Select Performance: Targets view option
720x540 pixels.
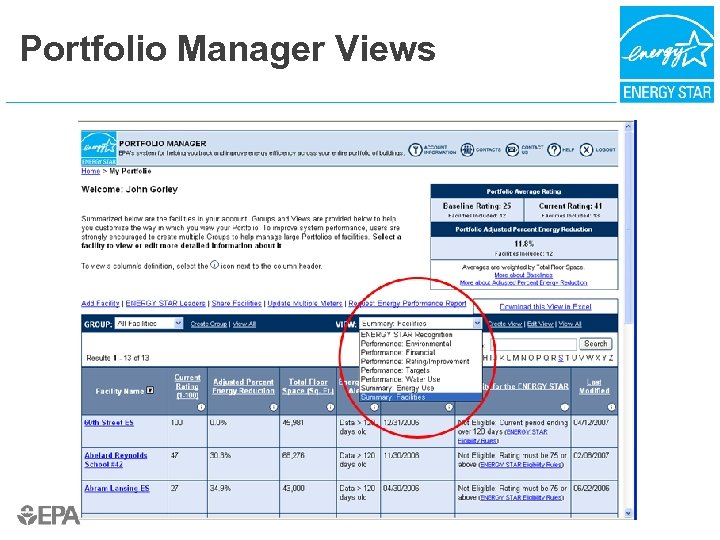coord(395,370)
